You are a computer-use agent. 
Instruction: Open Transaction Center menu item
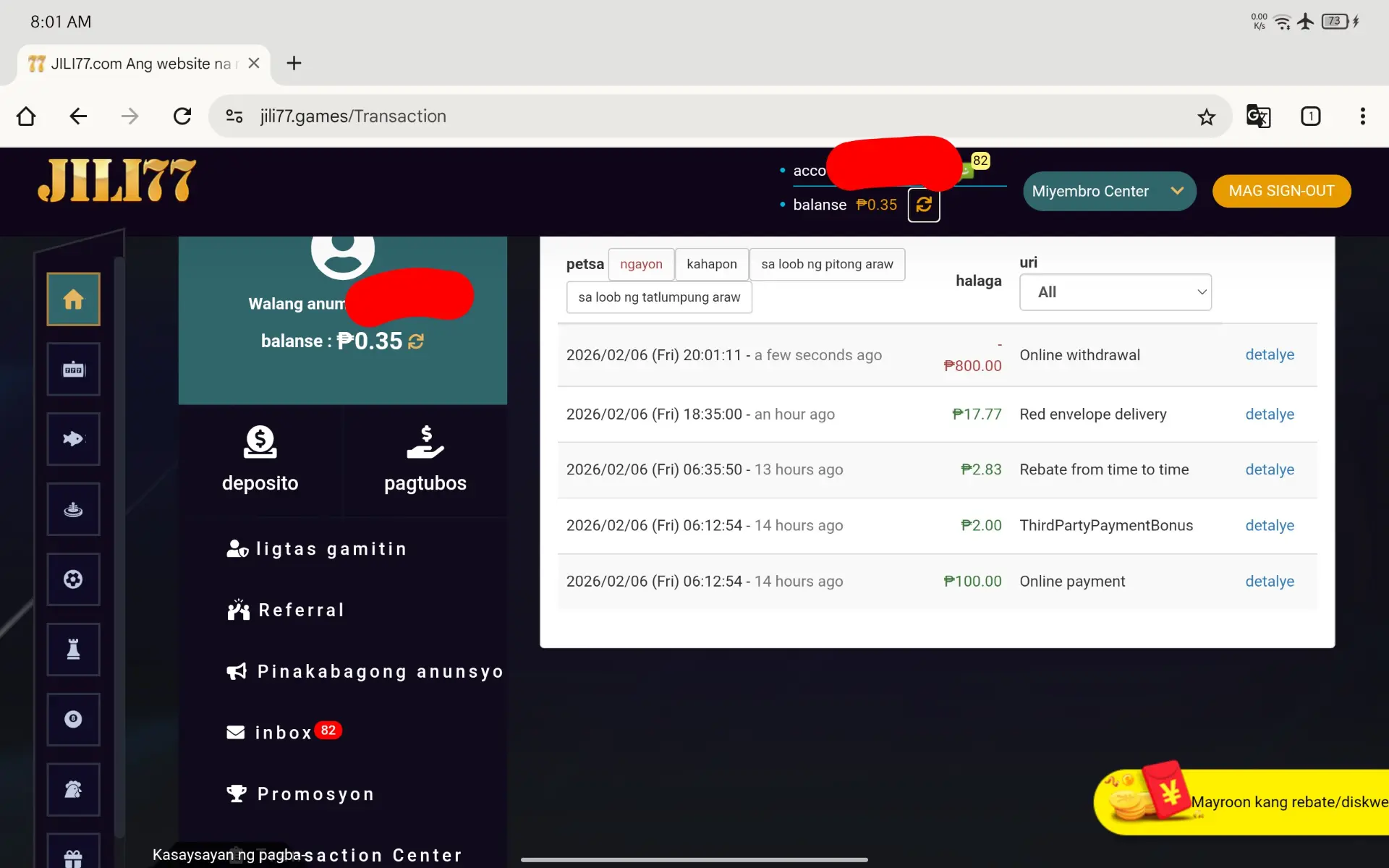(344, 855)
